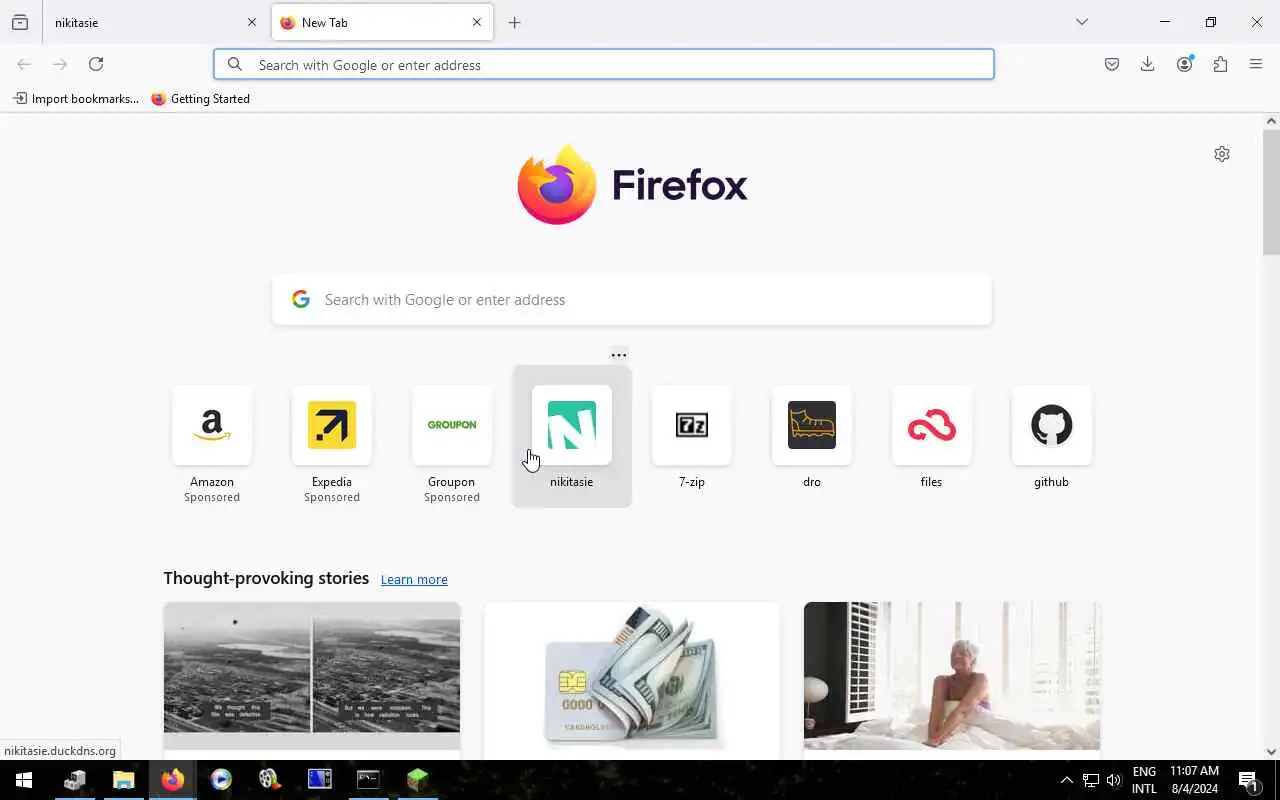The width and height of the screenshot is (1280, 800).
Task: Open the terminal taskbar icon
Action: (x=369, y=780)
